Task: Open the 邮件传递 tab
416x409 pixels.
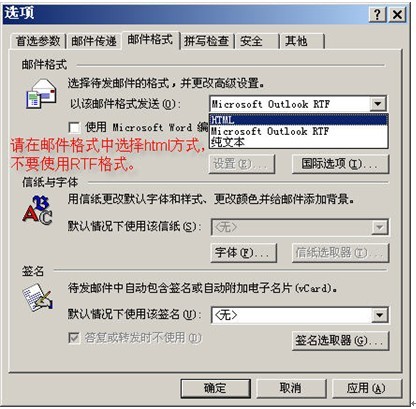Action: tap(94, 41)
